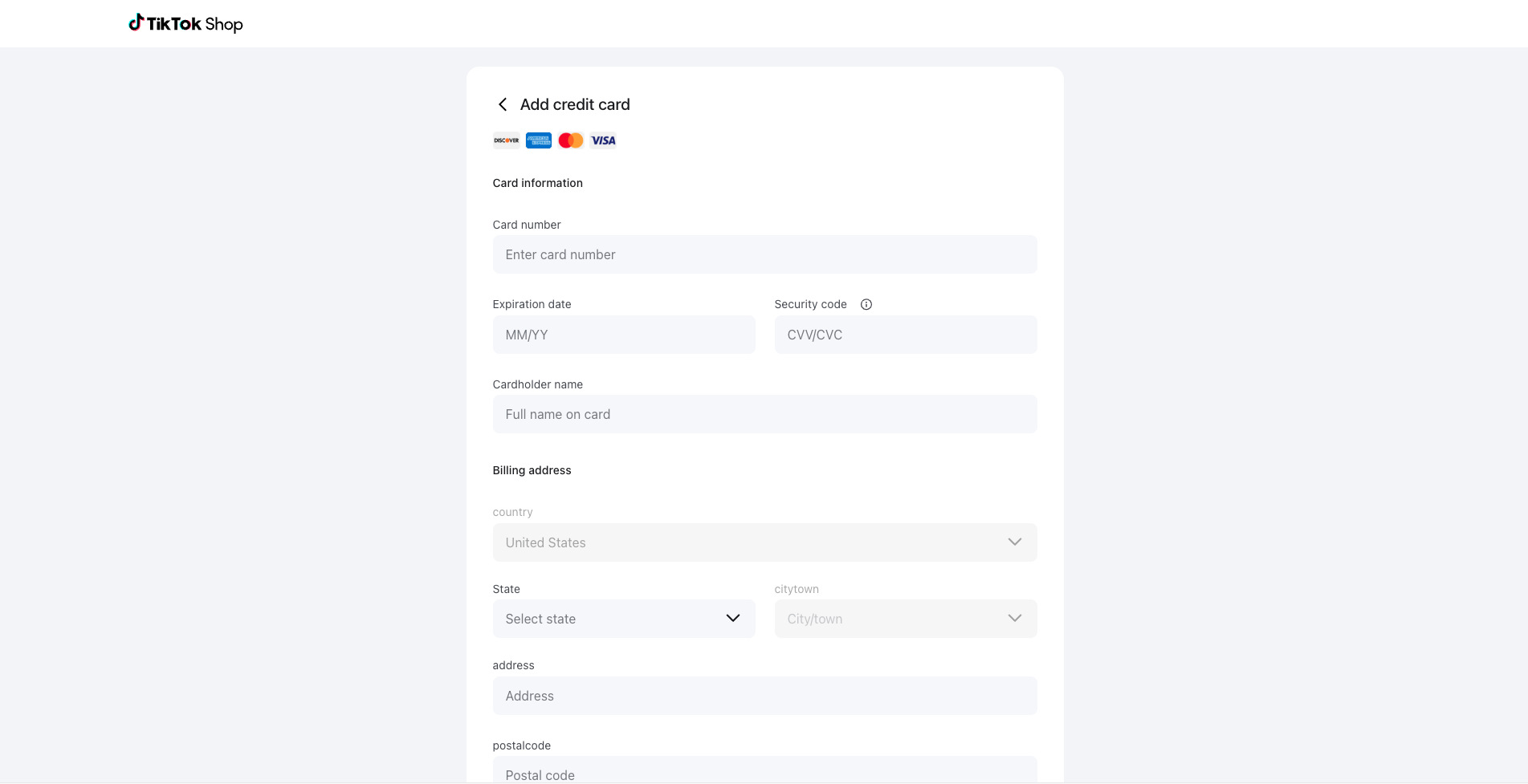Click the TikTok Shop logo

(185, 23)
